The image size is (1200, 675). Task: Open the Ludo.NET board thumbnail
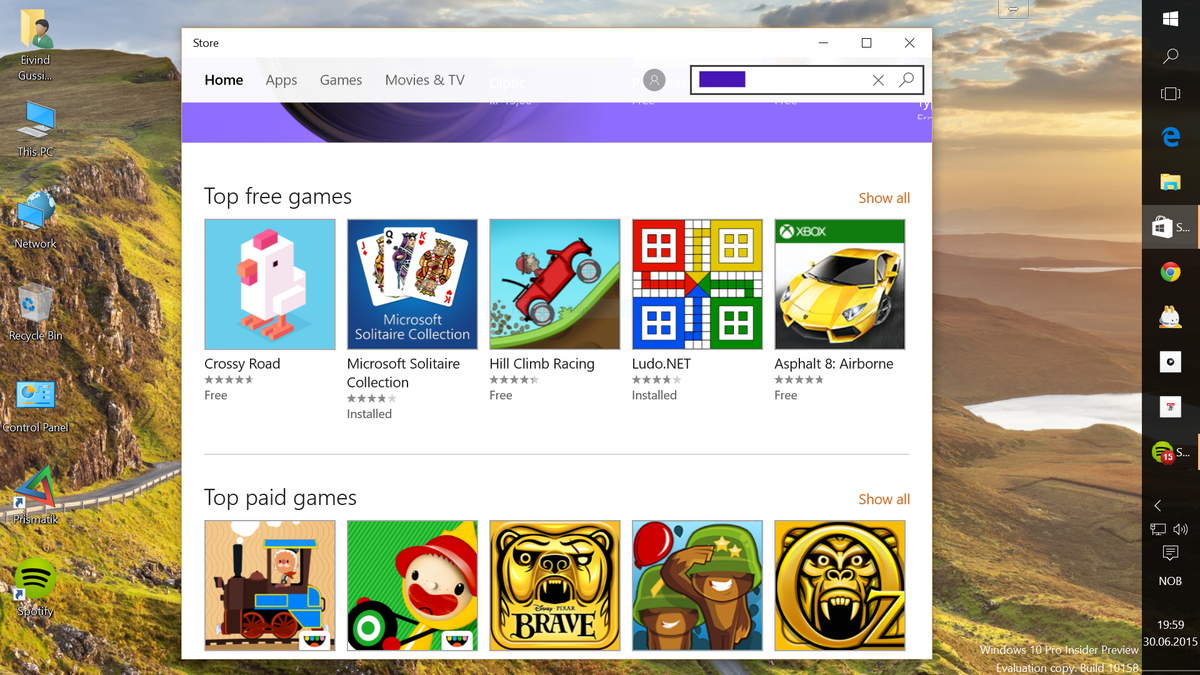tap(697, 284)
